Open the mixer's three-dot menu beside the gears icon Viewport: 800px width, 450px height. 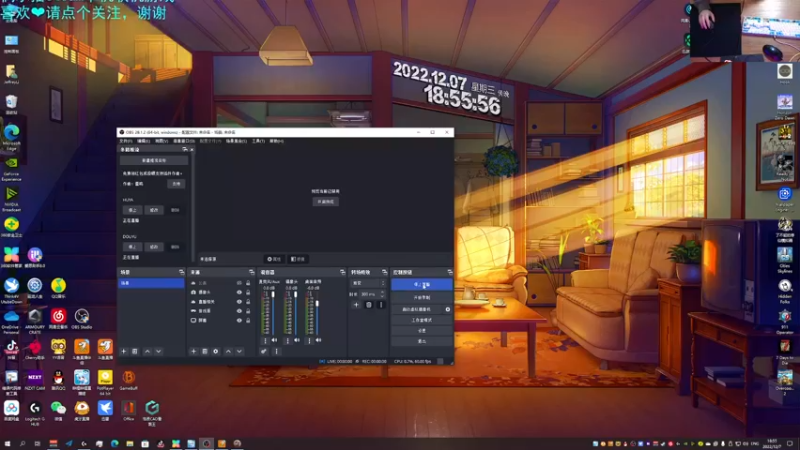click(277, 351)
